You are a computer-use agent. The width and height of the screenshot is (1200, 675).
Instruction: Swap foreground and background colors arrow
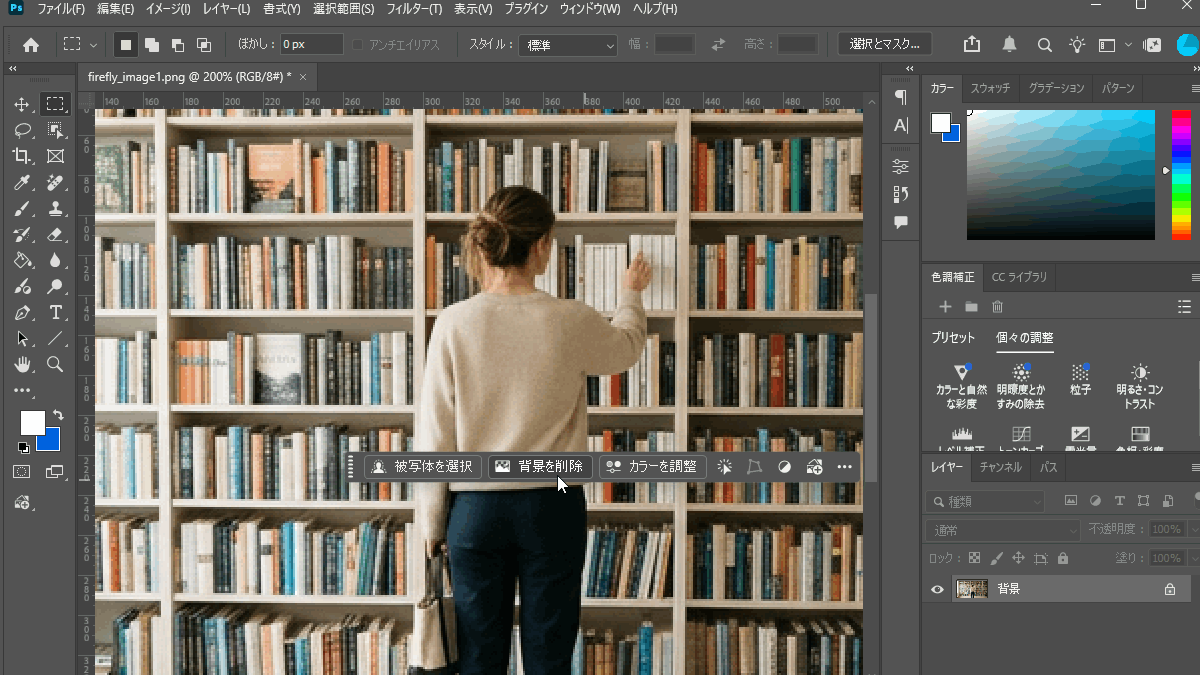coord(57,415)
